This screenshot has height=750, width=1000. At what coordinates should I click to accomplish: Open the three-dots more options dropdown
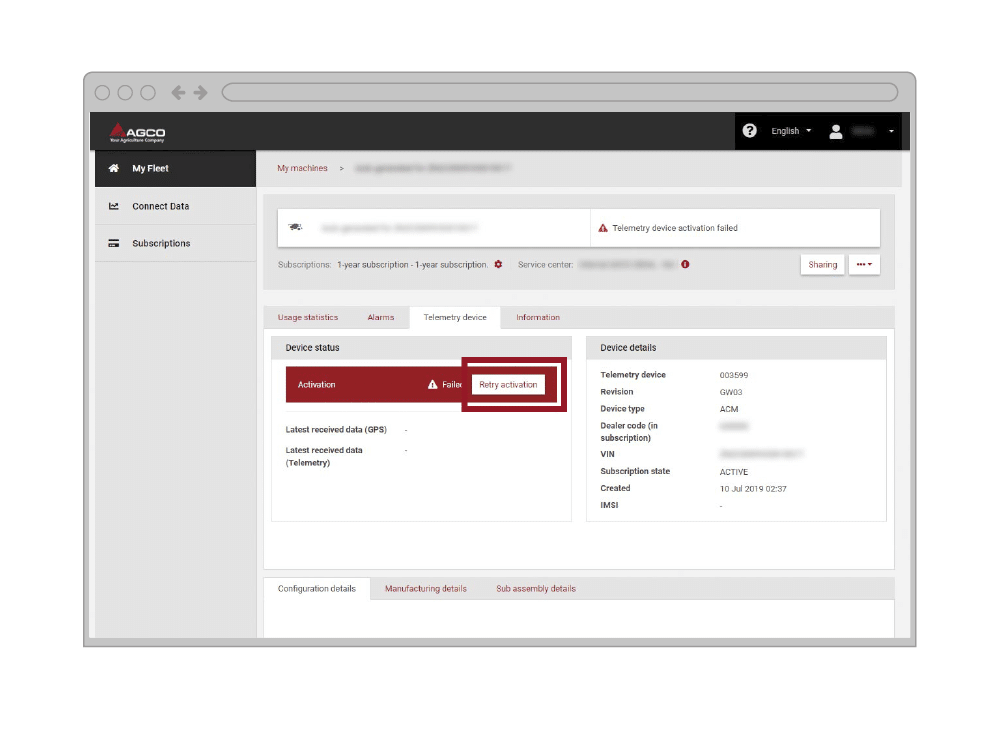point(864,265)
